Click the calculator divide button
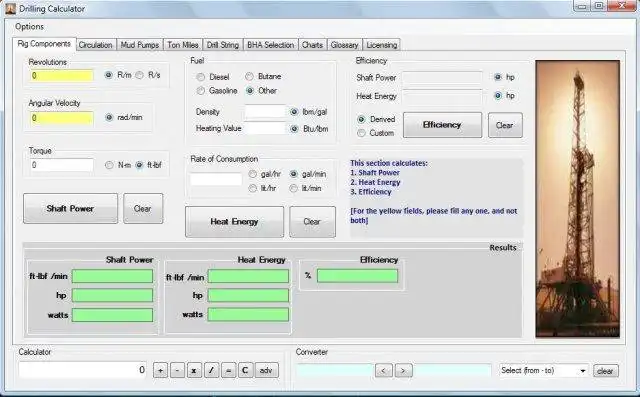 (x=211, y=370)
